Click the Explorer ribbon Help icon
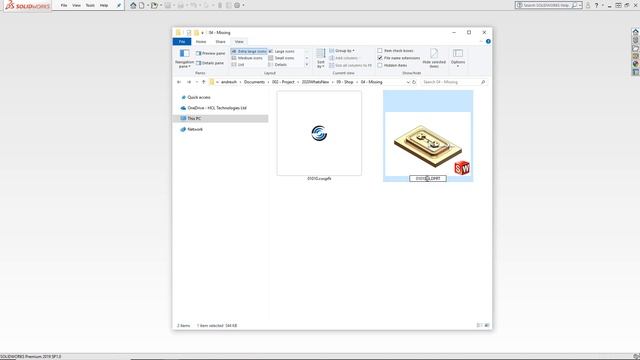Image resolution: width=640 pixels, height=360 pixels. tap(488, 41)
